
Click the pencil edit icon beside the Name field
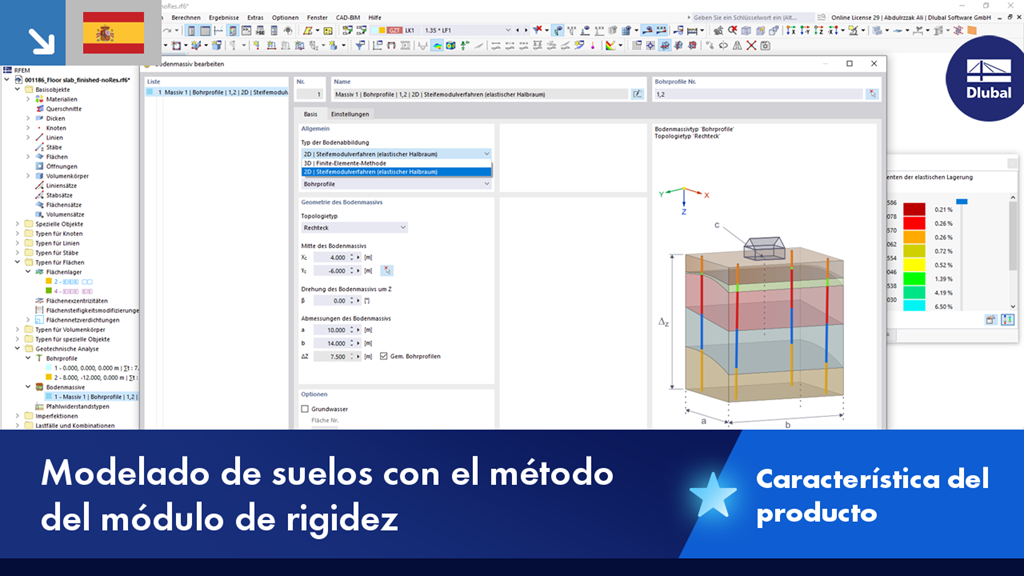click(636, 92)
